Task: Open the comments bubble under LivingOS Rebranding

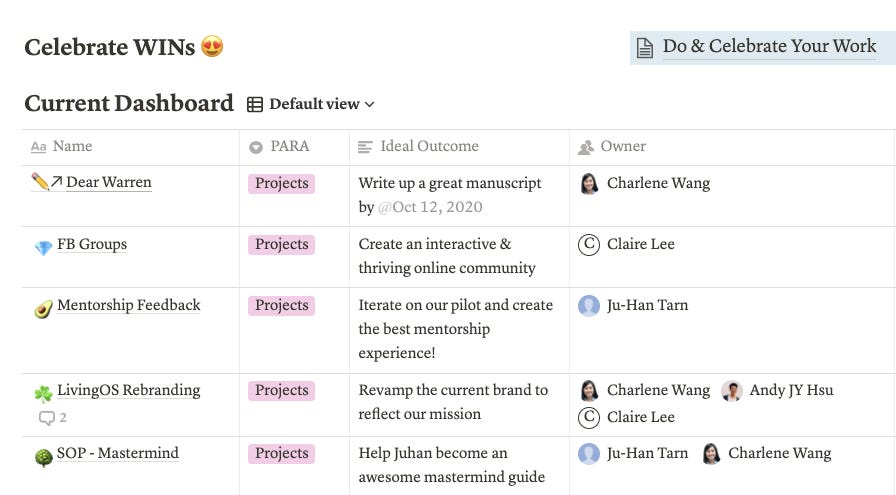Action: pos(52,418)
